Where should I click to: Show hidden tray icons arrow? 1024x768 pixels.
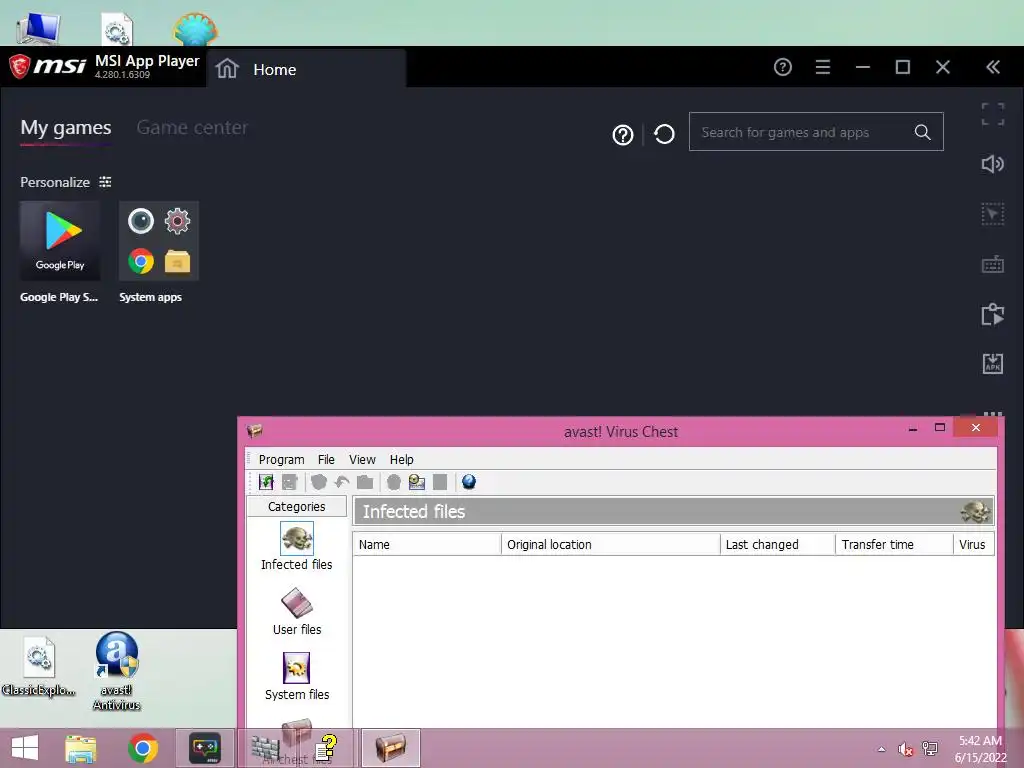882,749
